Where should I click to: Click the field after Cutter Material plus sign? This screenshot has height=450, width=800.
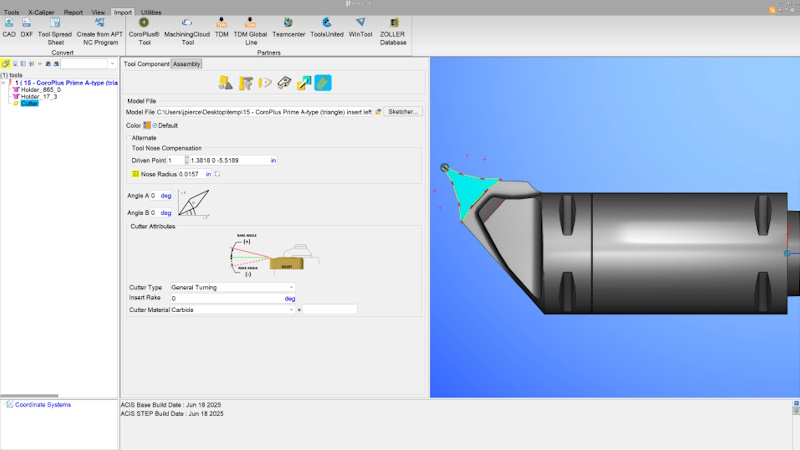coord(330,309)
